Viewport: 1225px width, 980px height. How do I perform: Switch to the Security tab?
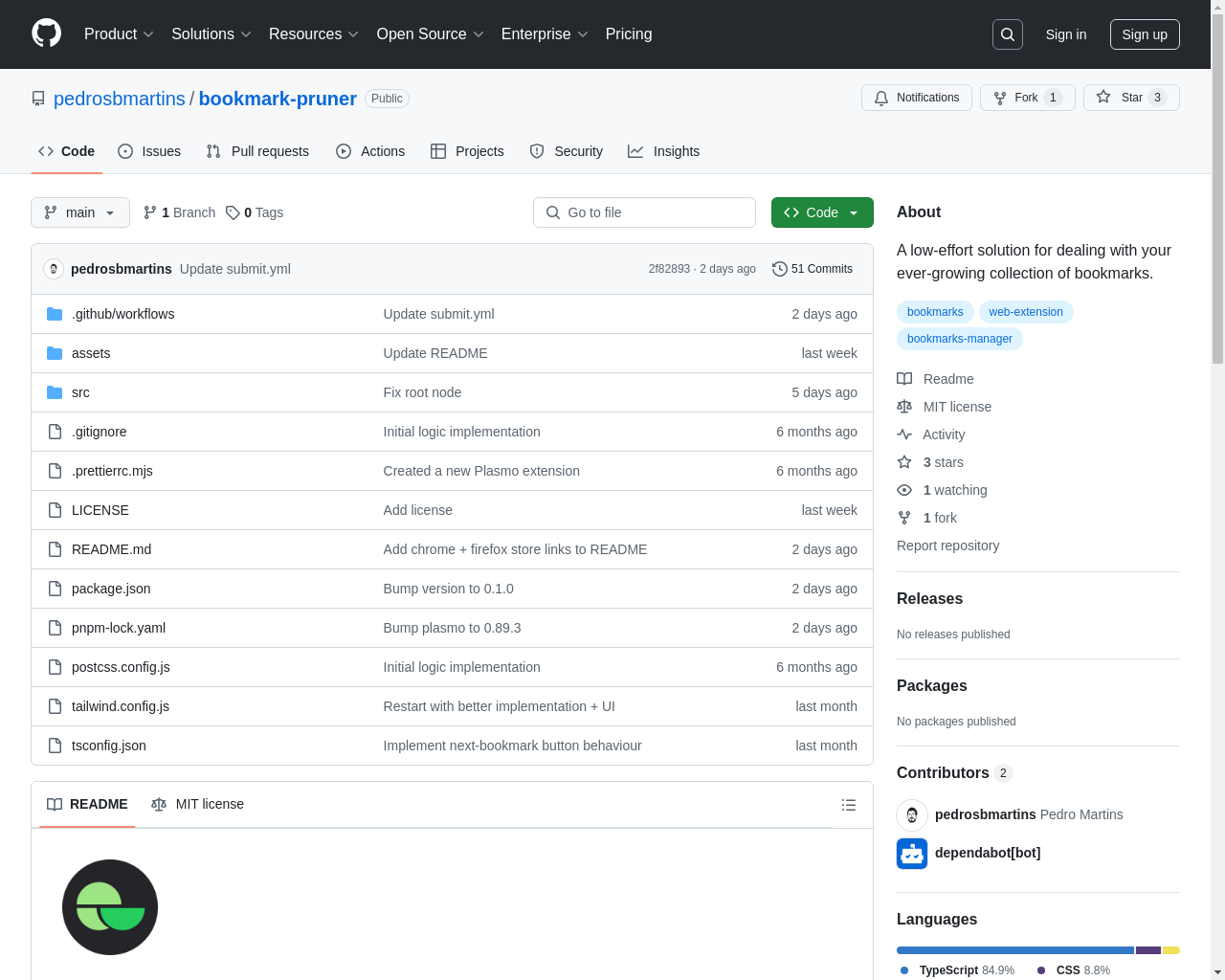click(x=567, y=151)
